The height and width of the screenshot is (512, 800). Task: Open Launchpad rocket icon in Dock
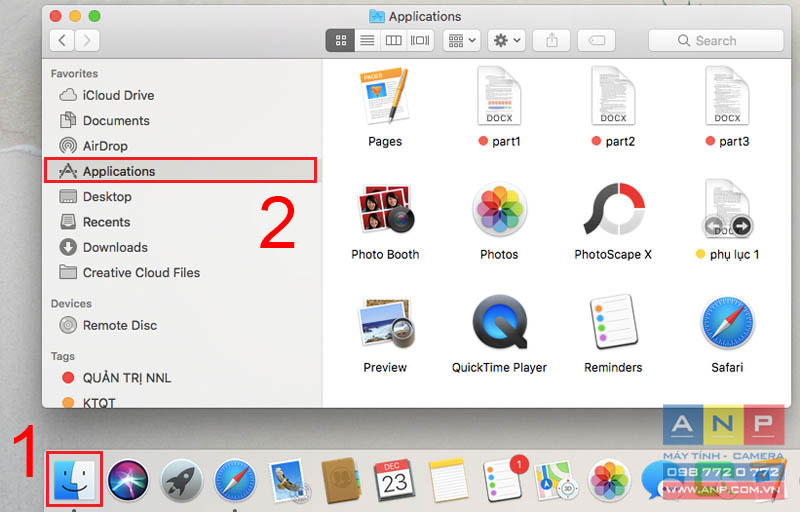click(182, 480)
